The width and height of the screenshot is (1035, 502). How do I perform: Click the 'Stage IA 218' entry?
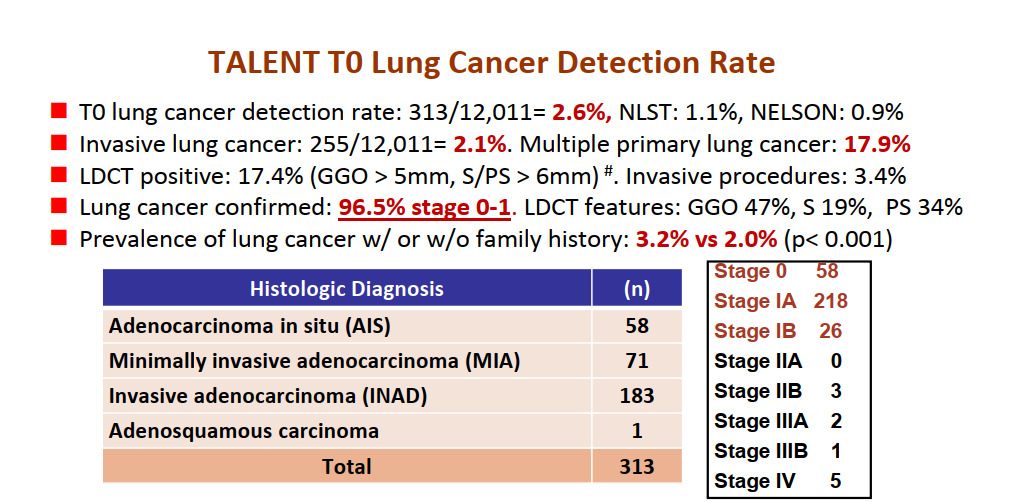coord(781,301)
